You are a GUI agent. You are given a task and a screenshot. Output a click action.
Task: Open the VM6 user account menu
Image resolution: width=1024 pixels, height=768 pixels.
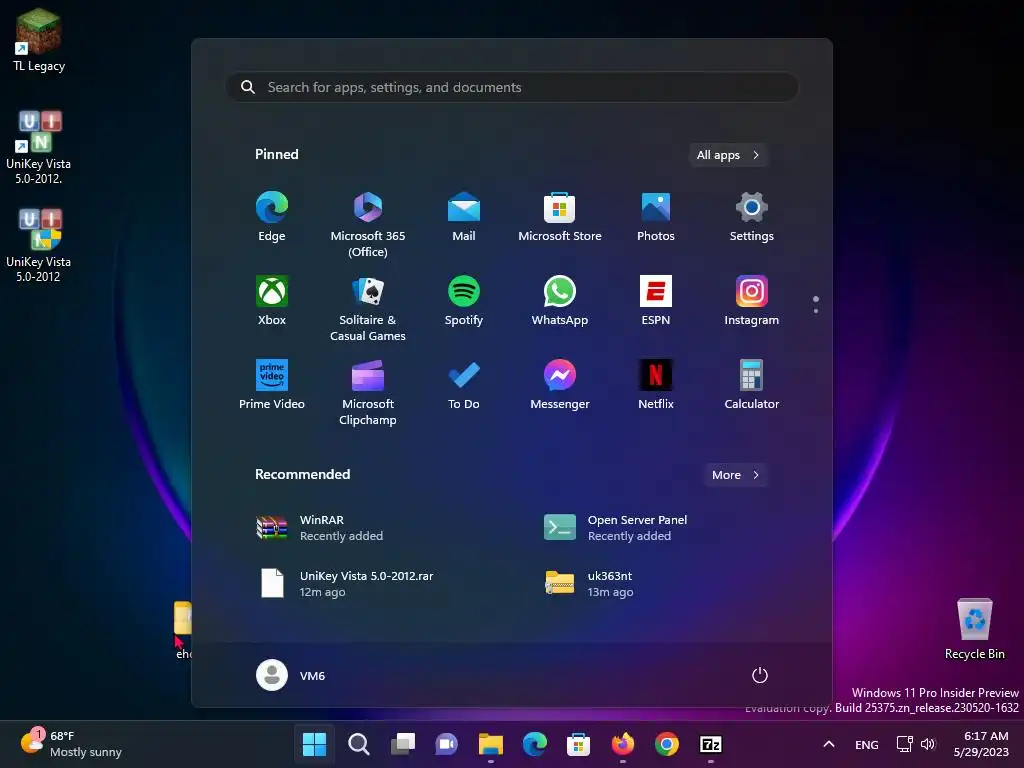[291, 675]
